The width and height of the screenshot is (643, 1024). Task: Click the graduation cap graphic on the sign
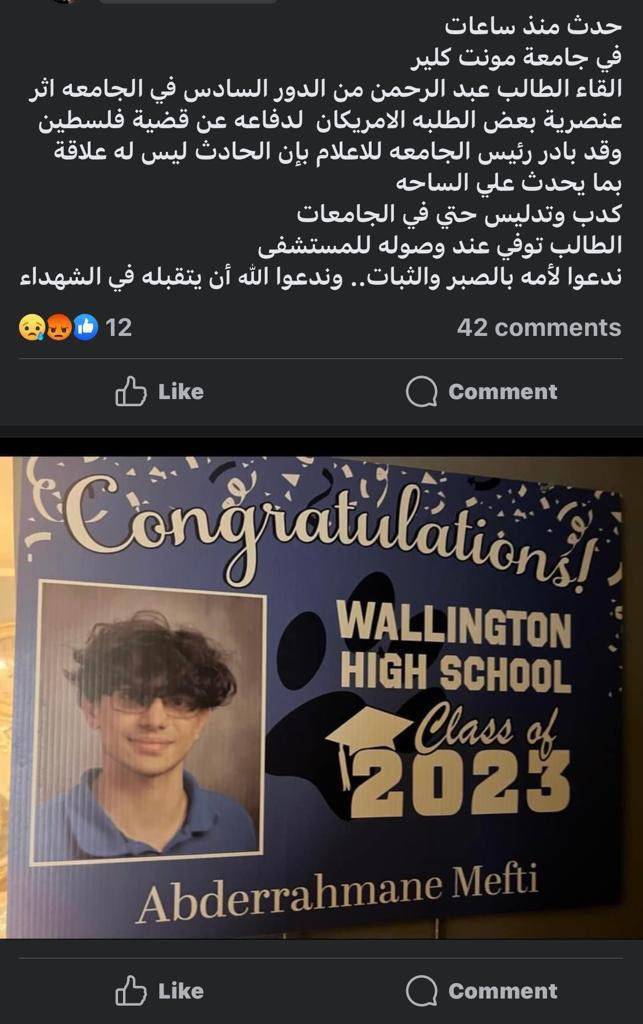[368, 738]
